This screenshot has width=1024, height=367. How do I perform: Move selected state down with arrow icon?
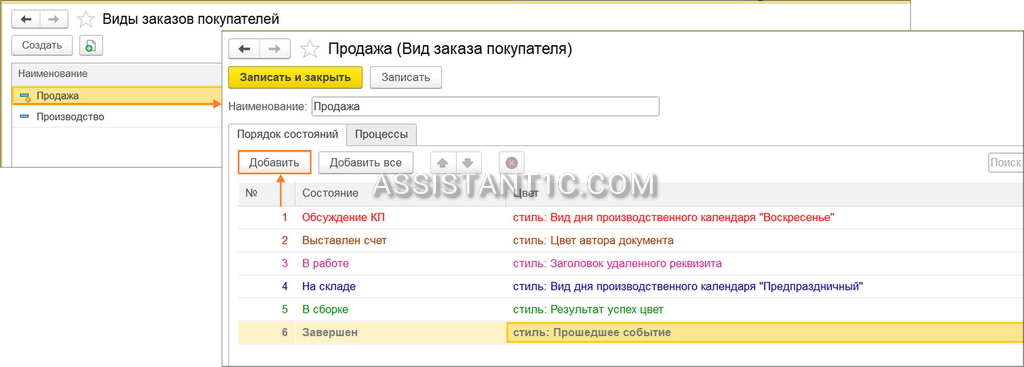pos(468,163)
